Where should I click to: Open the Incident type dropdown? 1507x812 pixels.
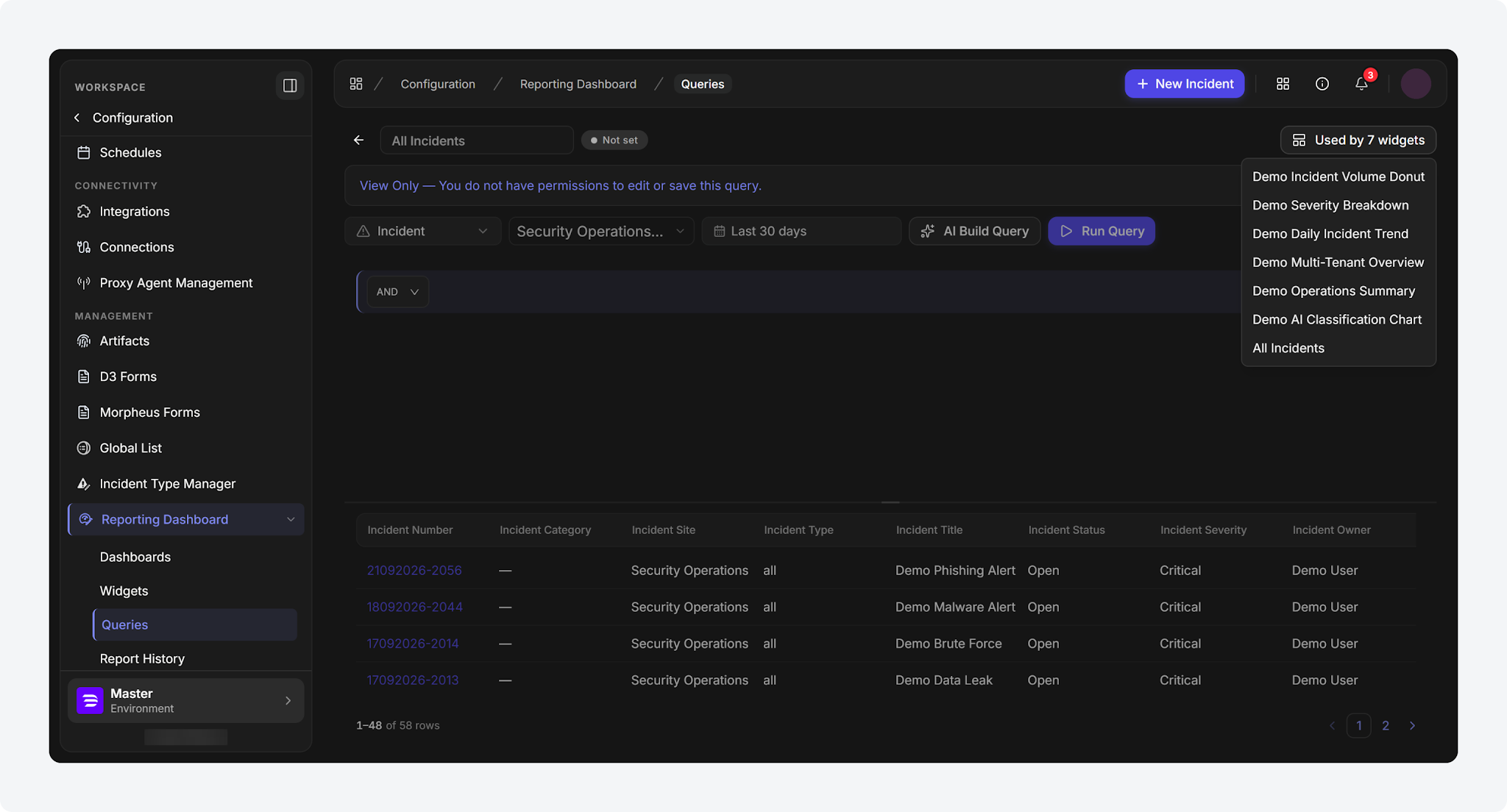423,231
